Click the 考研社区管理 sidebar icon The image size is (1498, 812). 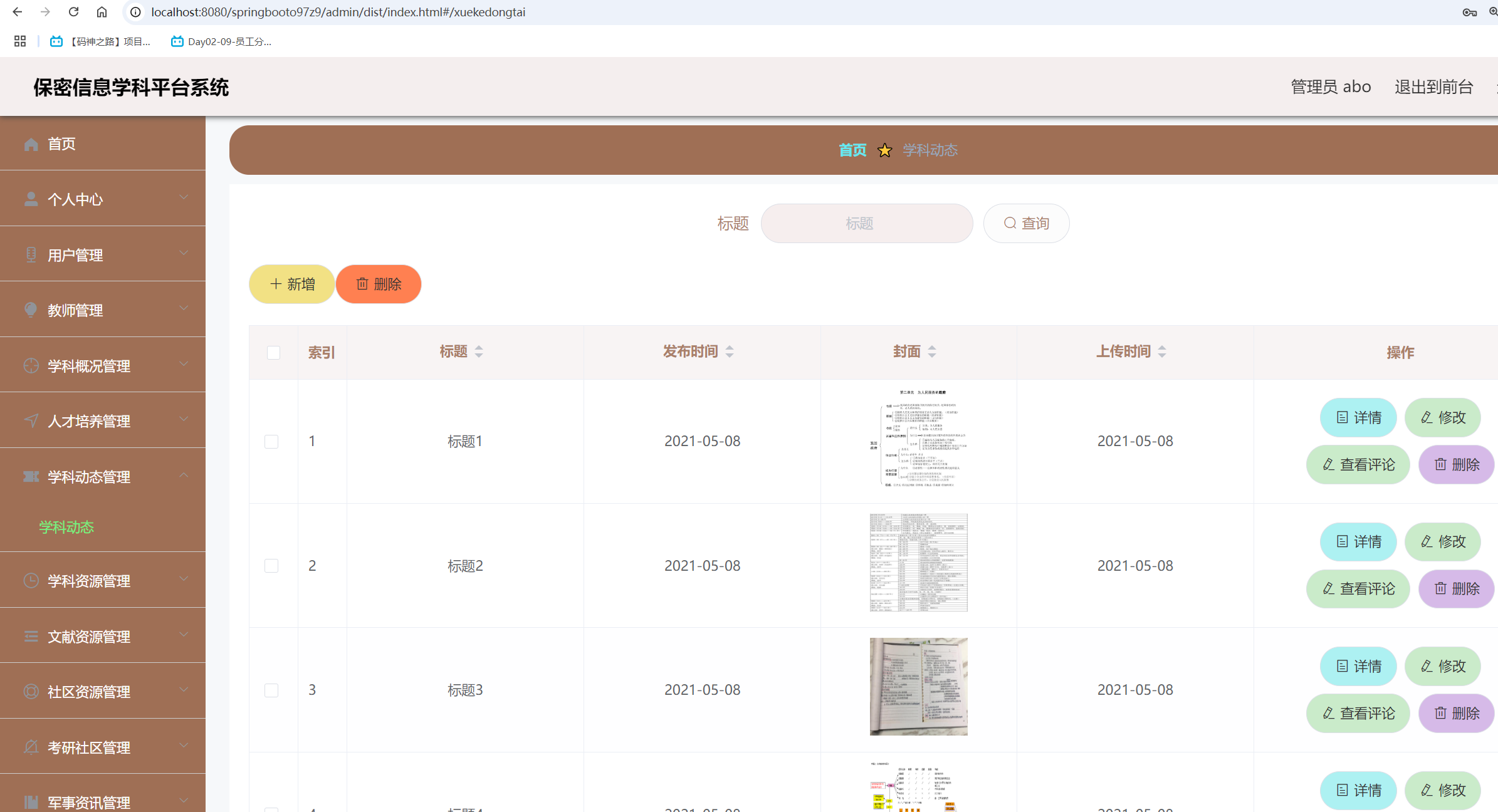click(31, 746)
